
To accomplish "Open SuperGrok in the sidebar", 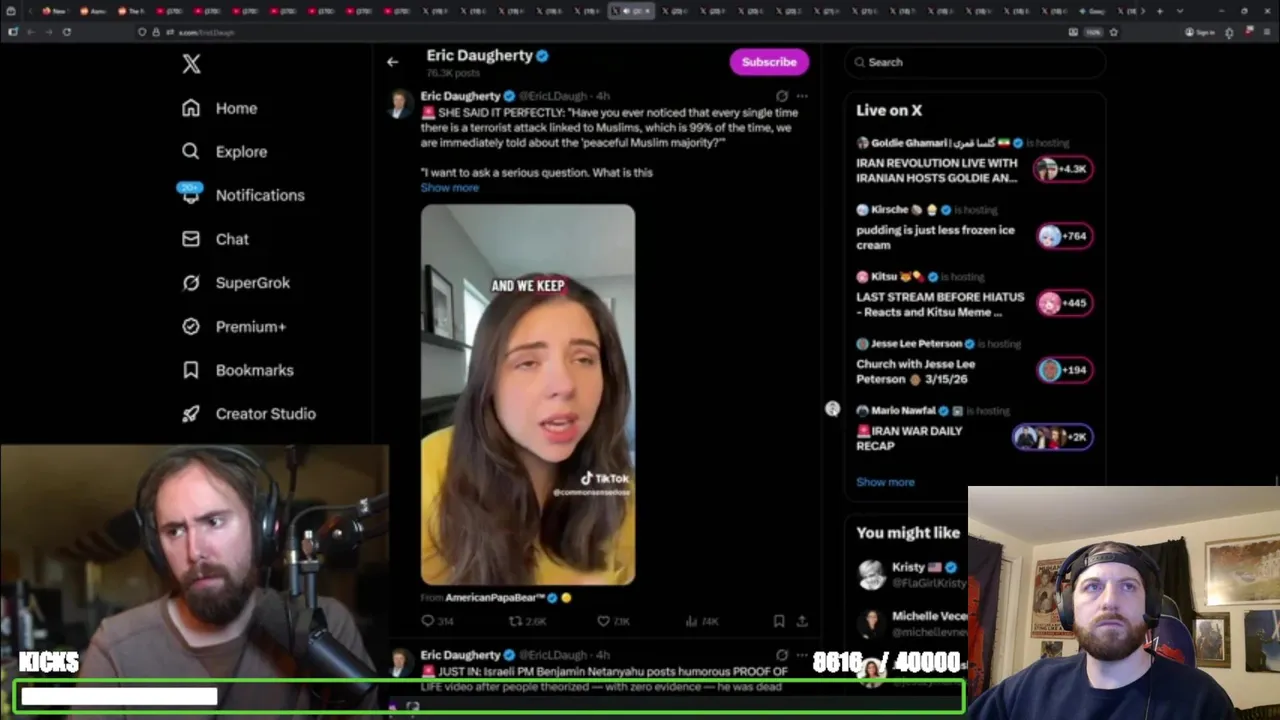I will (236, 283).
